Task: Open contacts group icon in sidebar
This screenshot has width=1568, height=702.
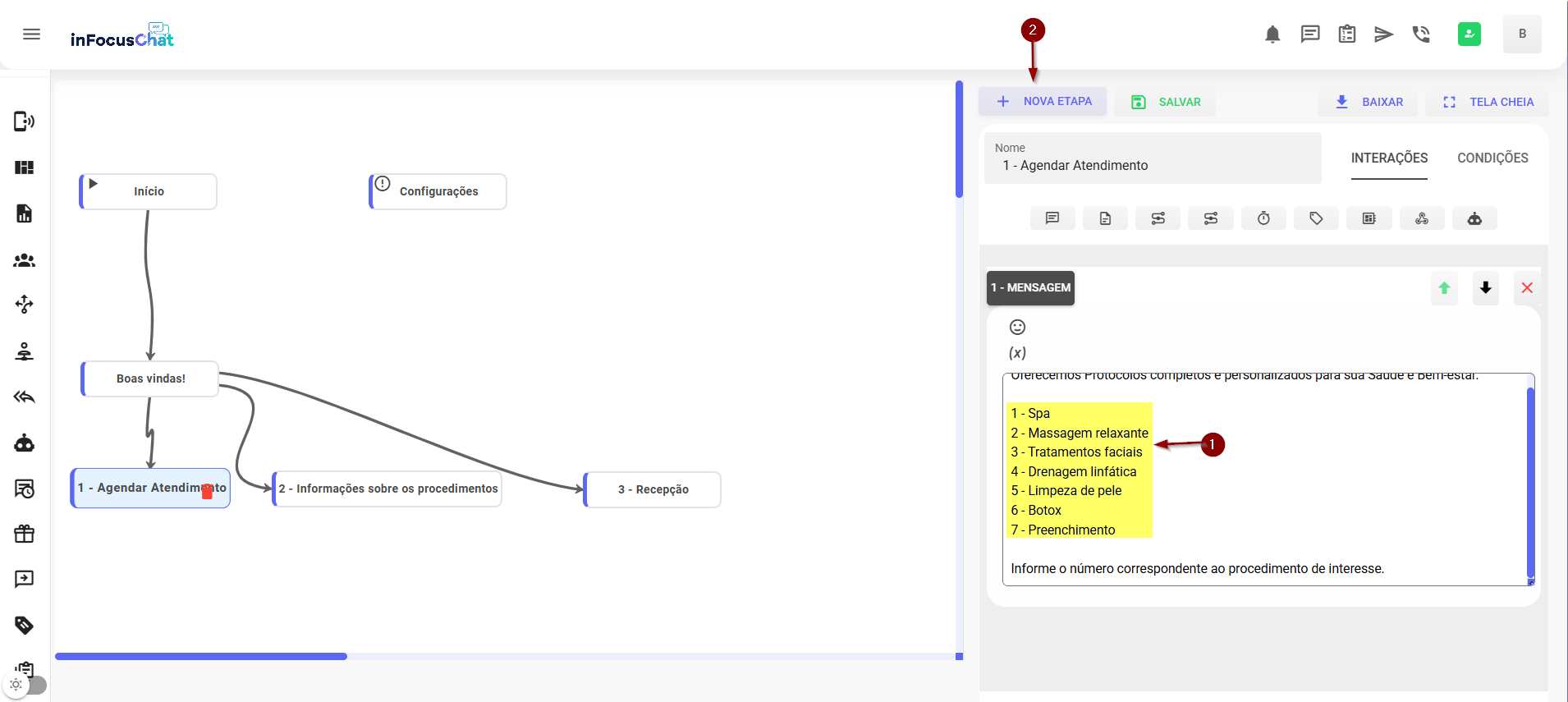Action: pyautogui.click(x=25, y=260)
